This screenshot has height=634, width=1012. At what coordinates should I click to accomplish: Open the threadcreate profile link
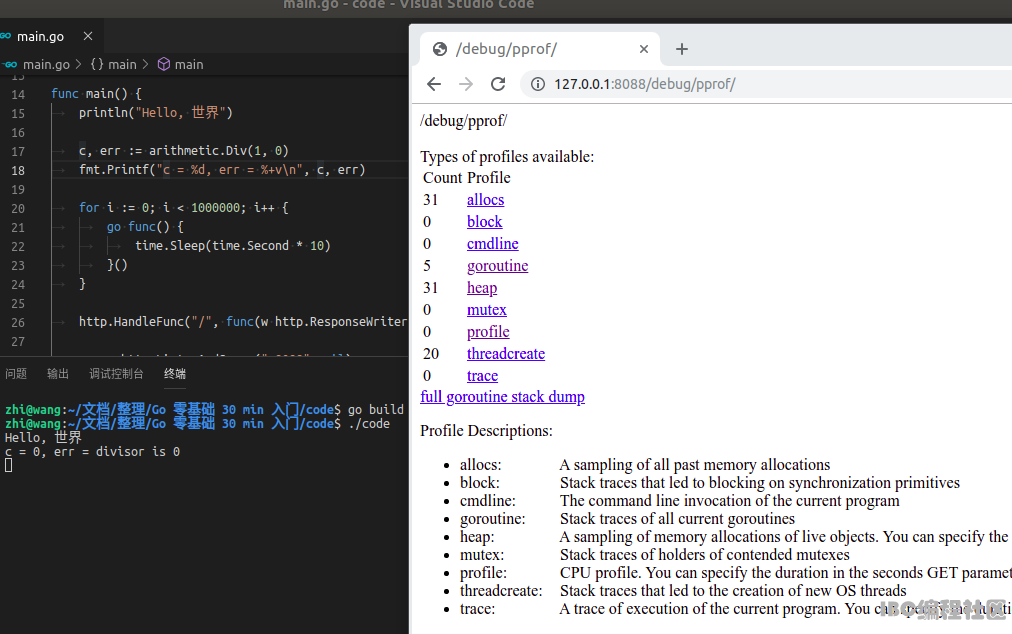[506, 353]
